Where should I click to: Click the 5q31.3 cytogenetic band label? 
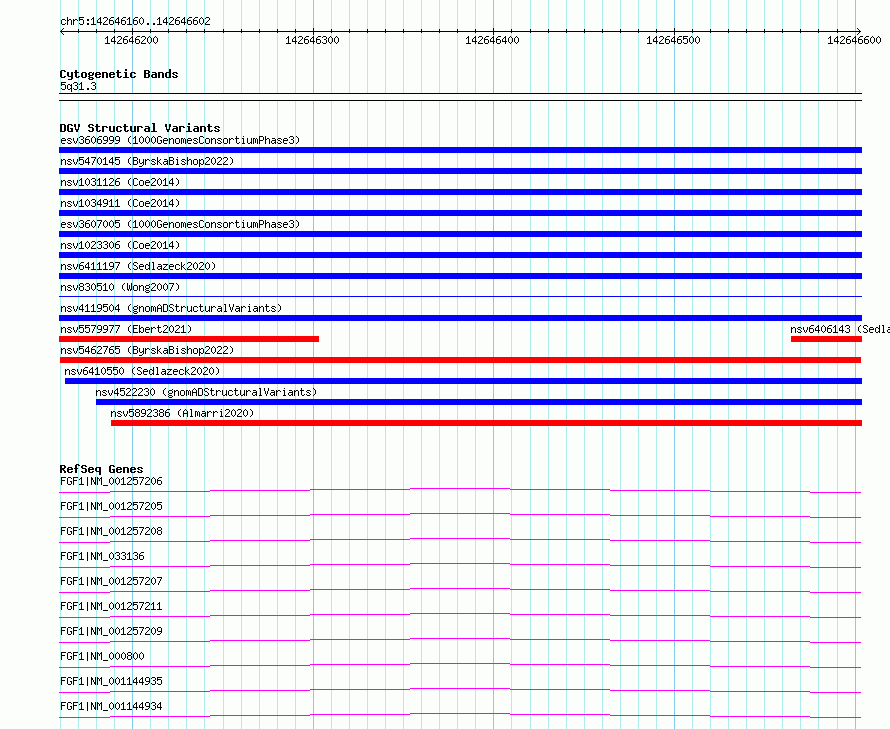tap(78, 86)
